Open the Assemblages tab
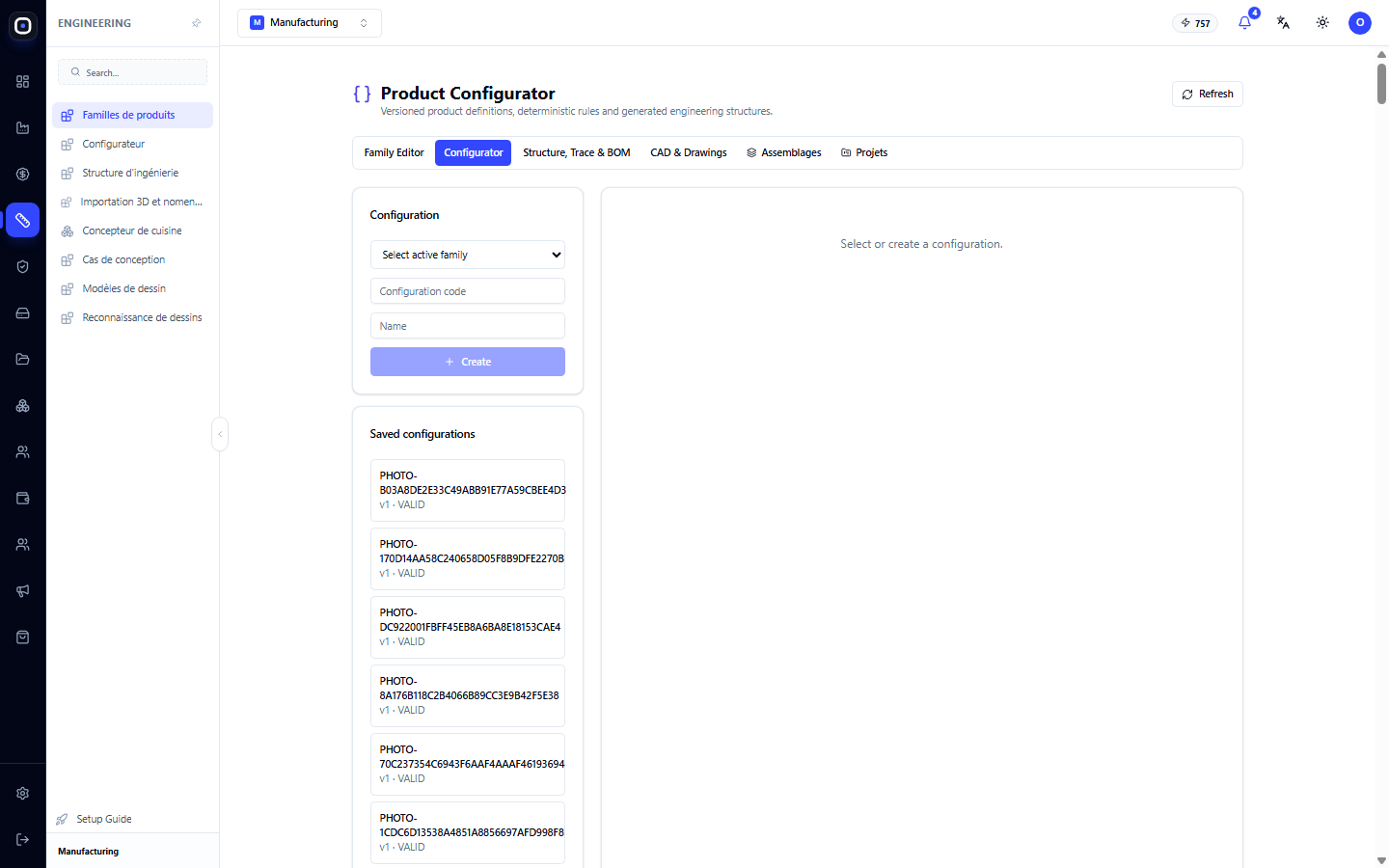Screen dimensions: 1389x868 [784, 152]
